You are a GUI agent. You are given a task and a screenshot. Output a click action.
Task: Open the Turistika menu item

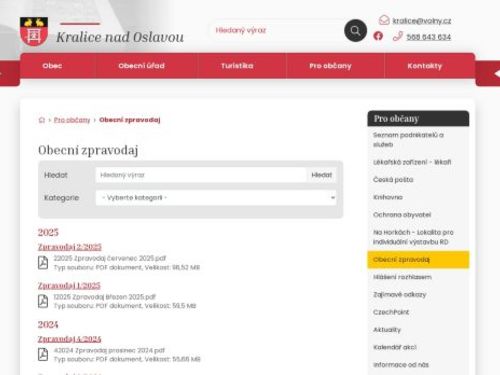(x=237, y=66)
